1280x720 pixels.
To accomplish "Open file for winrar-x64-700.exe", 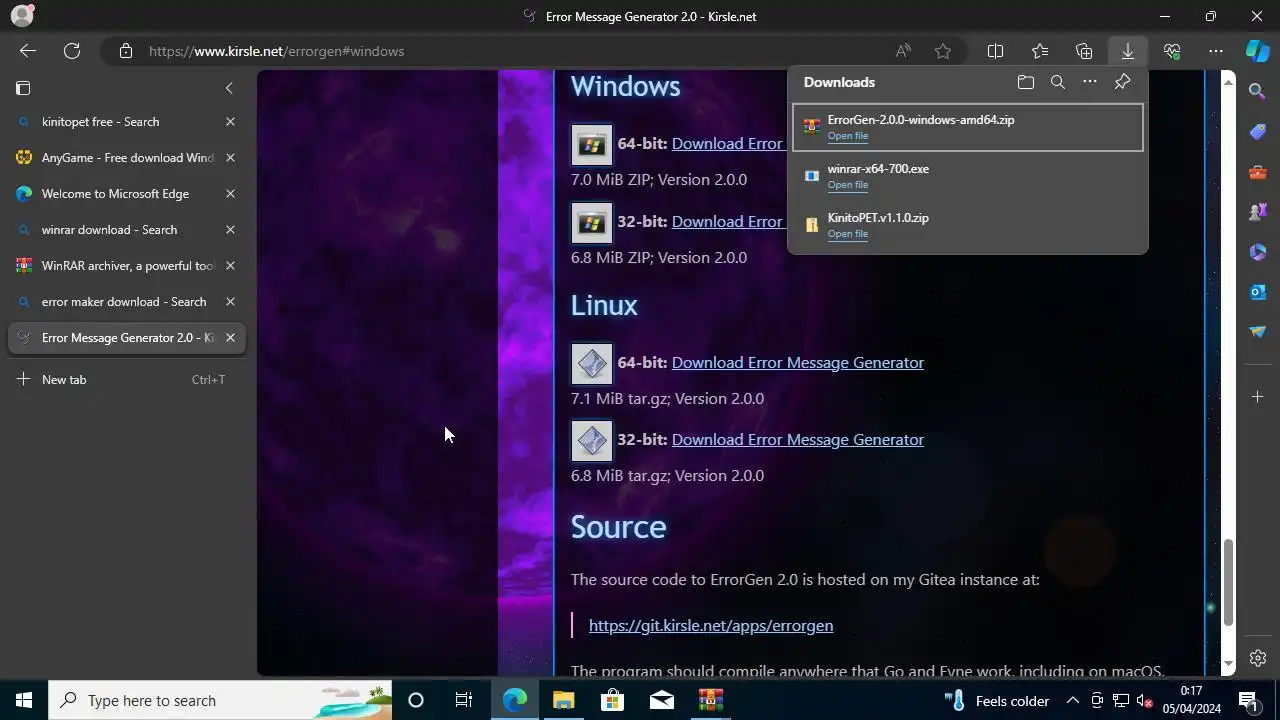I will 847,185.
